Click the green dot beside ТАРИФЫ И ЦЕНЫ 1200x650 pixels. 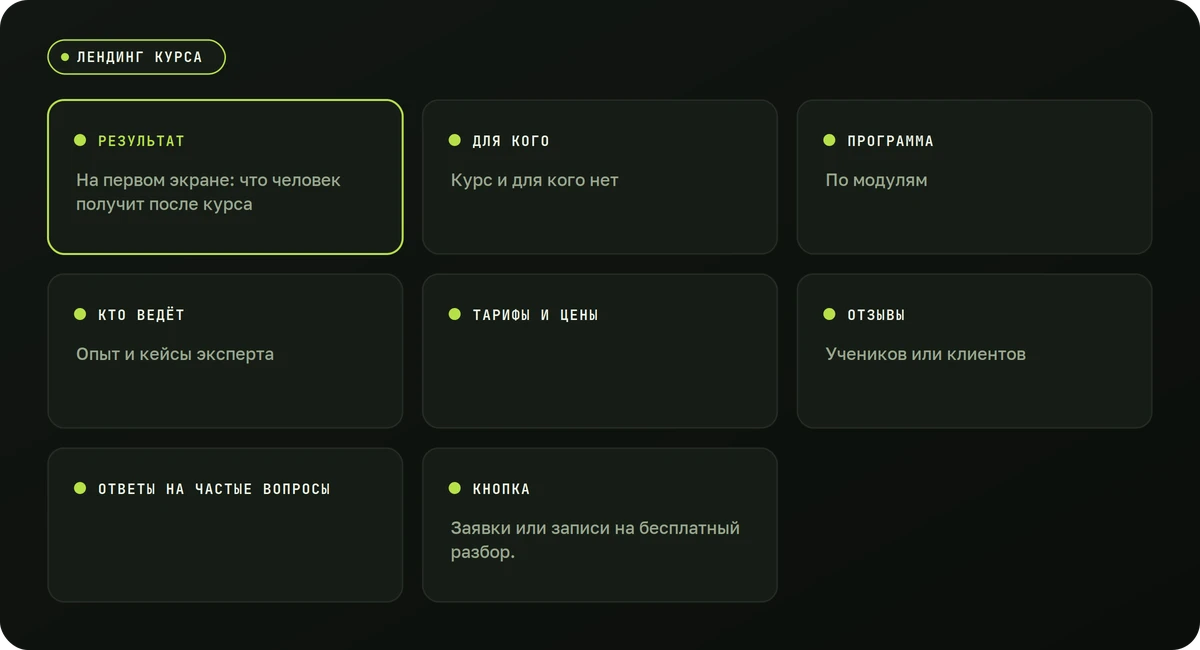[454, 314]
